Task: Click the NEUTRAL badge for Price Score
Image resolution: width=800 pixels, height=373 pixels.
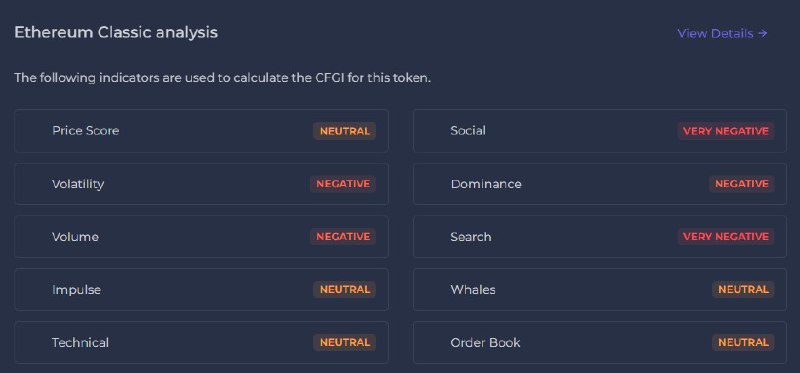Action: (344, 131)
